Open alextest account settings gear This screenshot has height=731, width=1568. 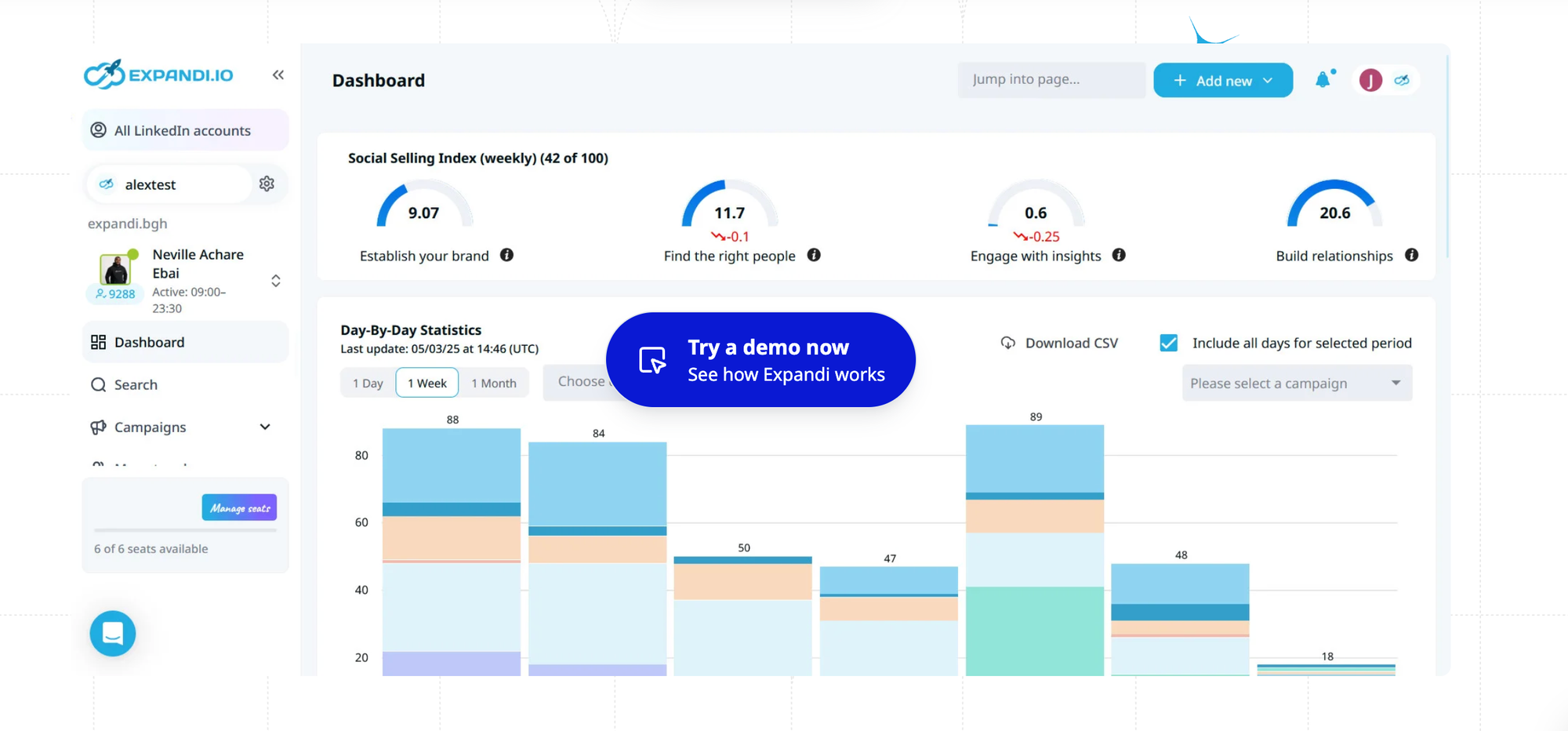tap(267, 184)
